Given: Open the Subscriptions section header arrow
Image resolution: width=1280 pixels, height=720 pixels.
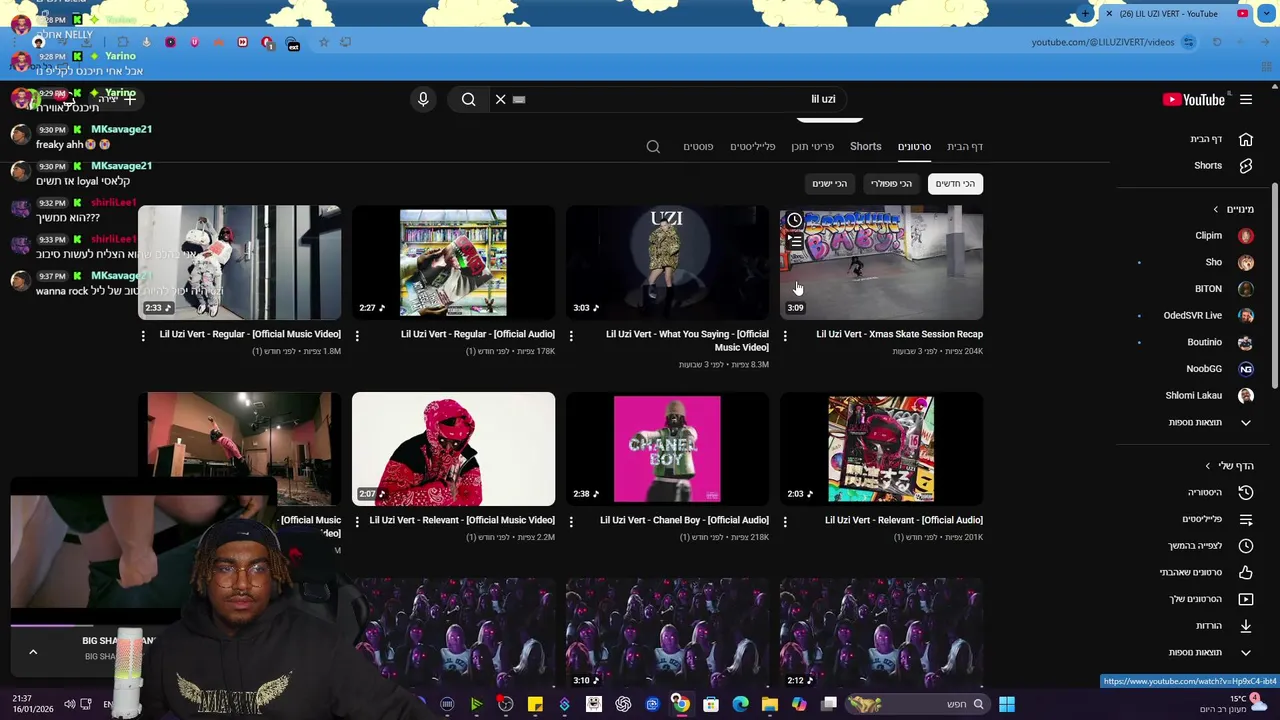Looking at the screenshot, I should [1216, 209].
